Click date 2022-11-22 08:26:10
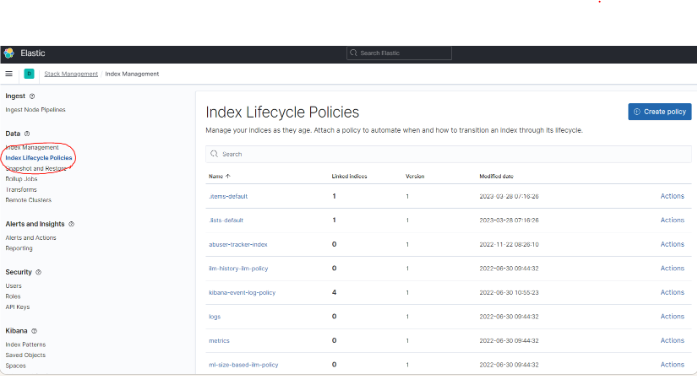 click(x=509, y=244)
